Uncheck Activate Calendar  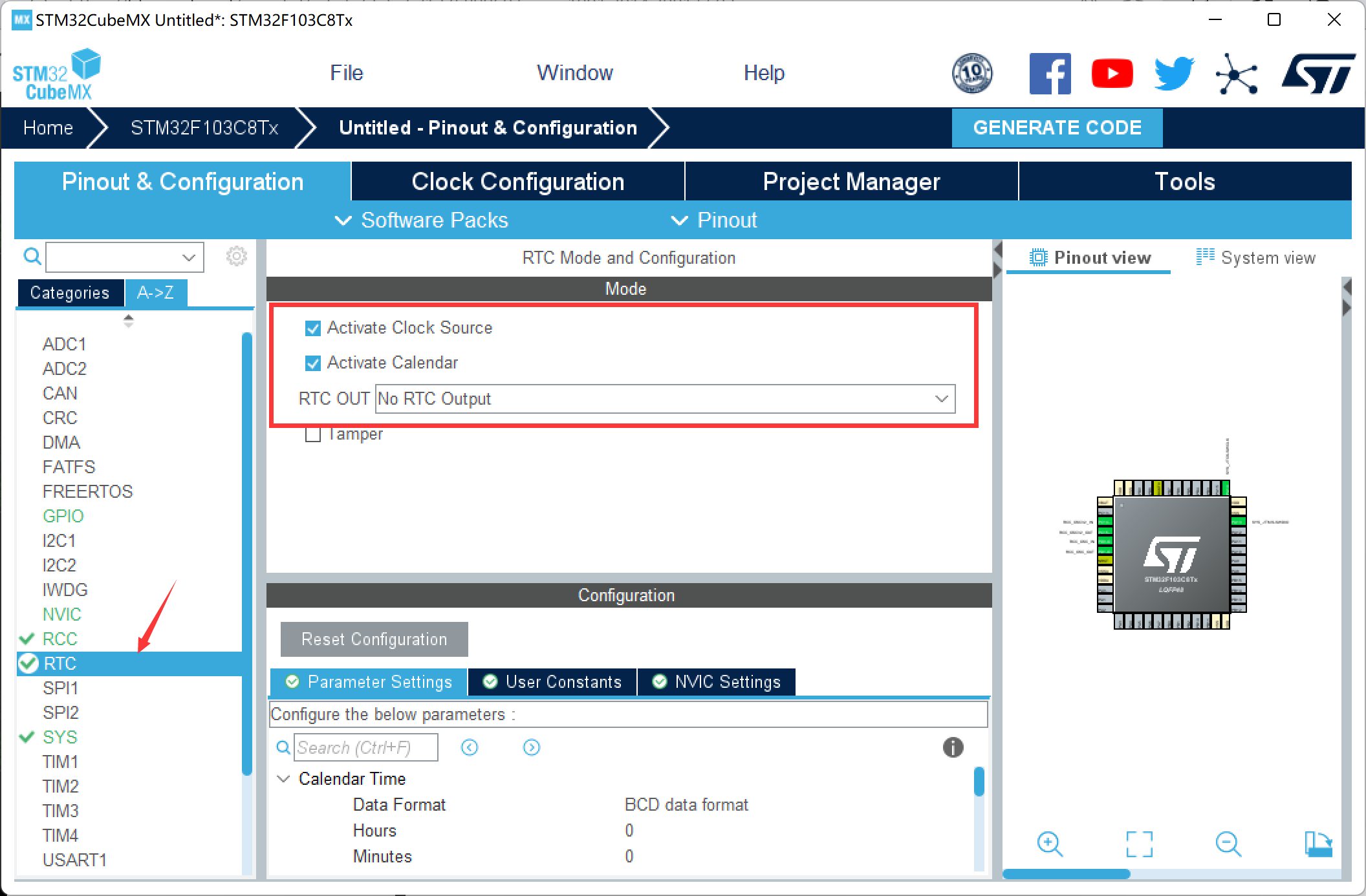tap(313, 363)
